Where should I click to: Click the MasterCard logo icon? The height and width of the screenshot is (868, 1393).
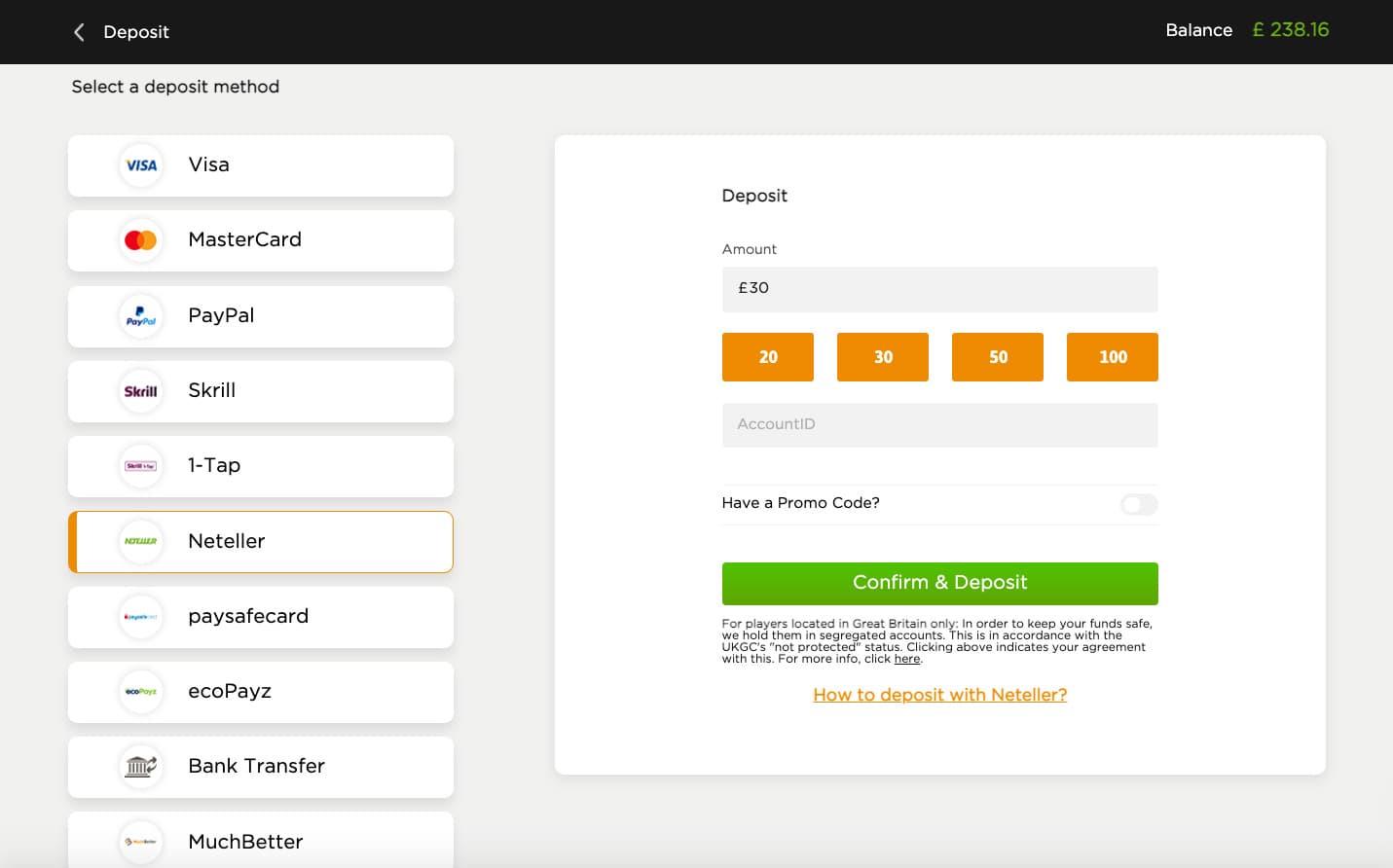pos(141,240)
